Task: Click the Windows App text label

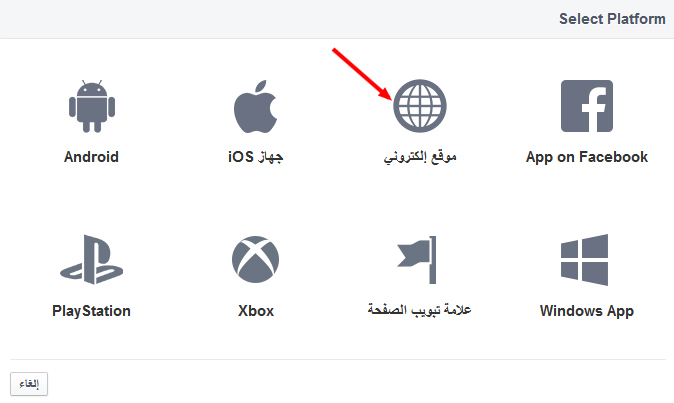Action: tap(587, 311)
